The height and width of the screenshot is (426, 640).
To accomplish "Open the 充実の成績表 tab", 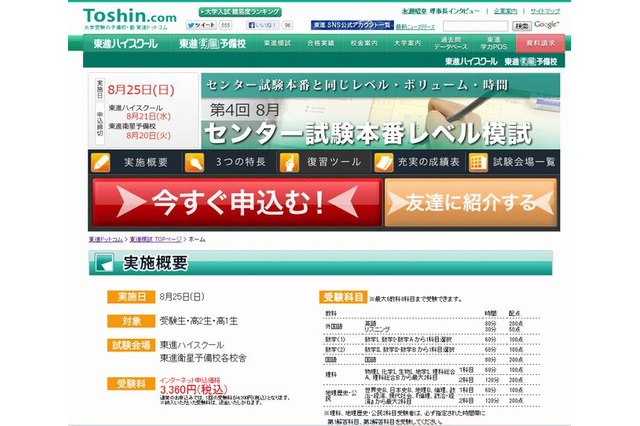I will point(429,162).
